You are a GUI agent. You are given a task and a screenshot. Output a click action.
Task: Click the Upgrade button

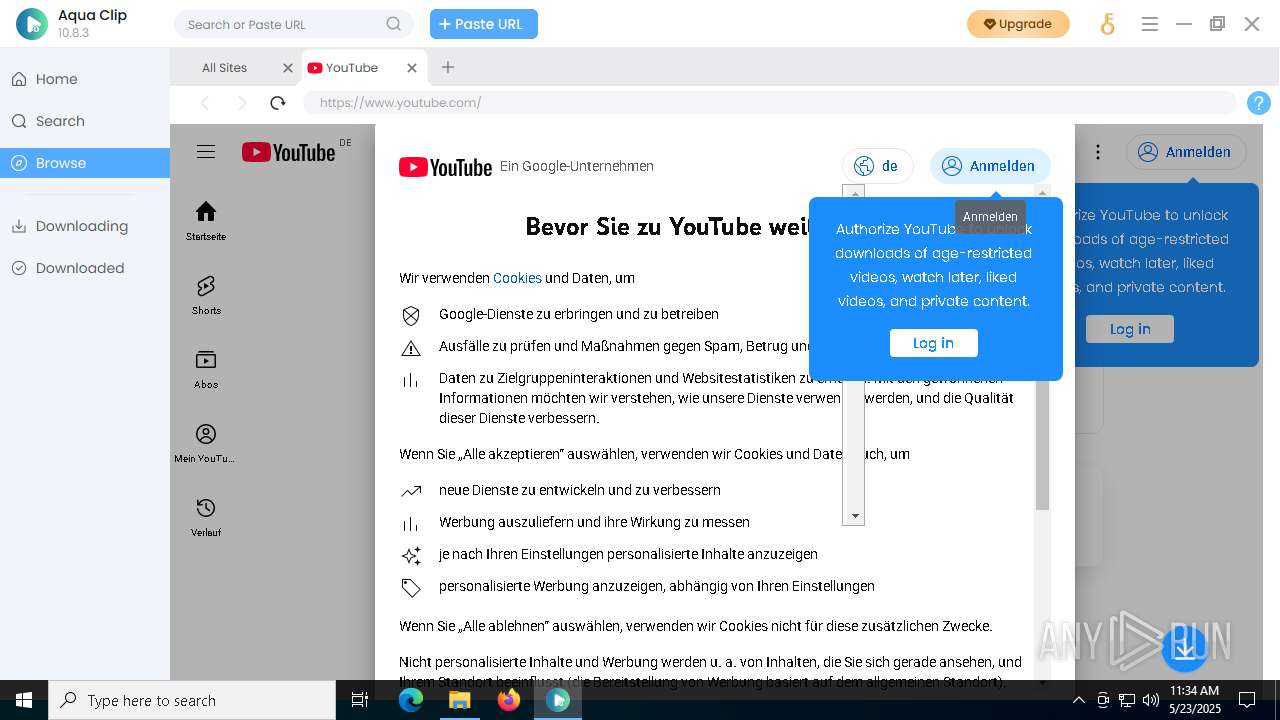tap(1018, 24)
